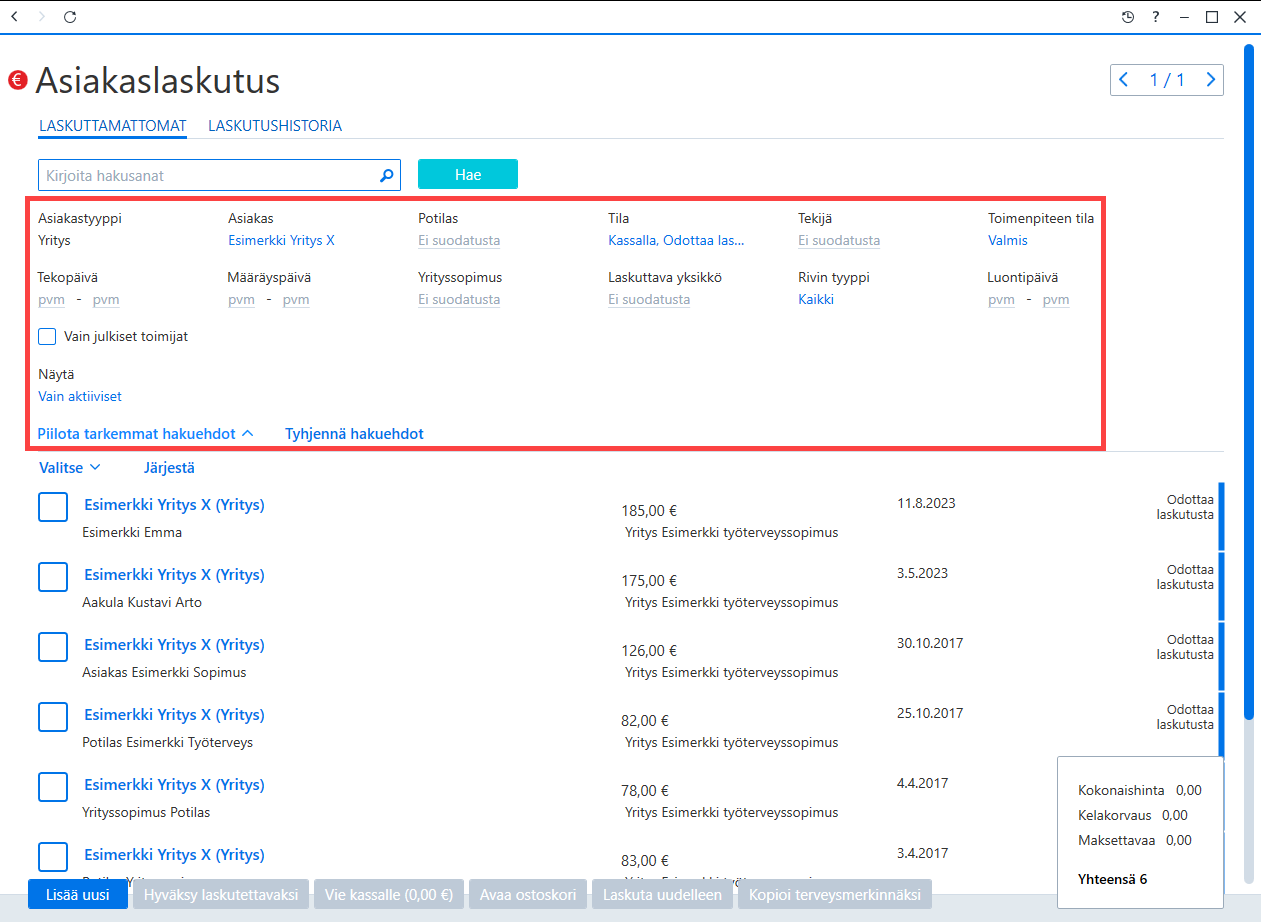
Task: Open the Tila filter dropdown
Action: [676, 240]
